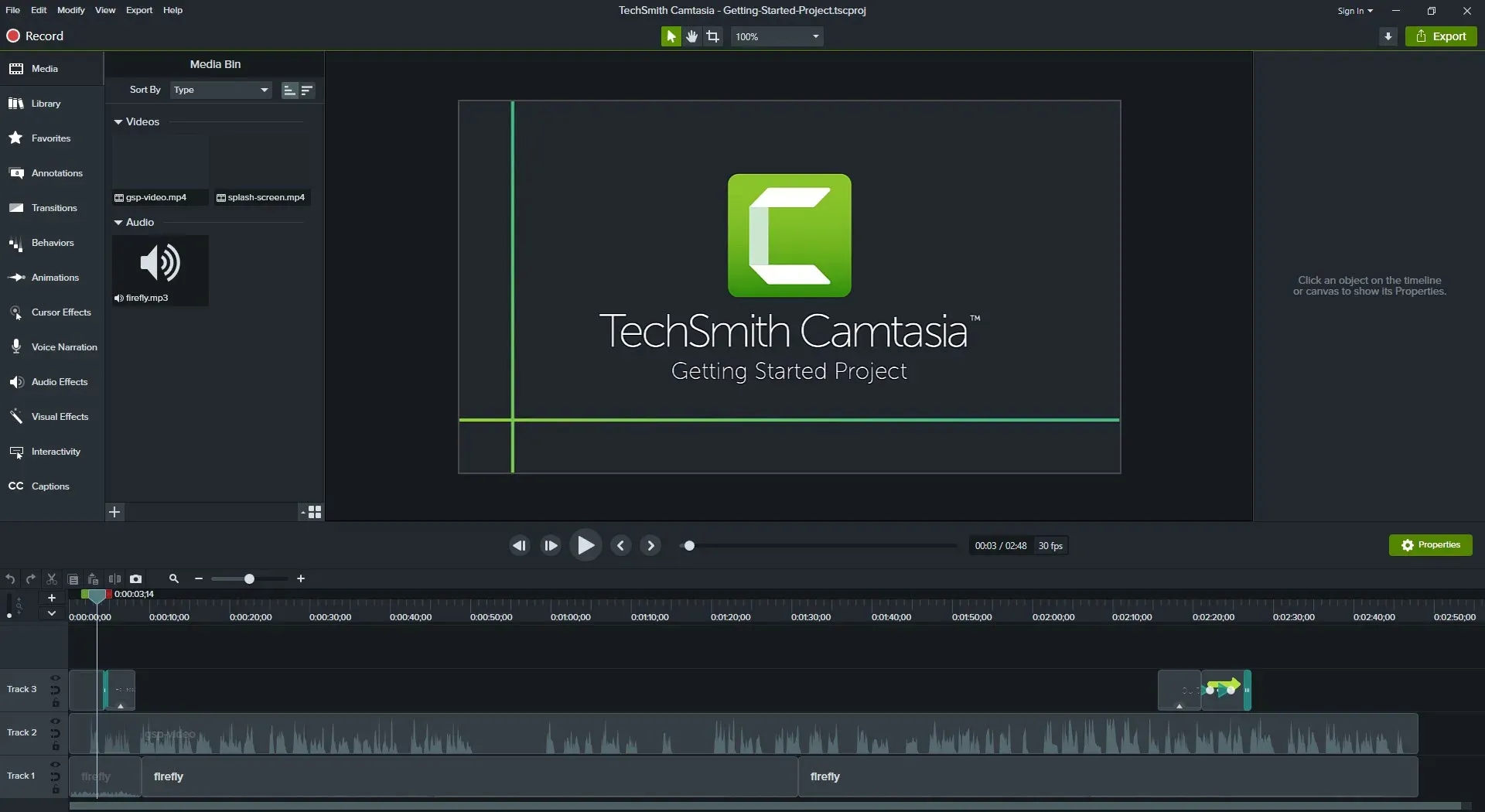Click the Visual Effects wand icon
The width and height of the screenshot is (1485, 812).
point(16,417)
